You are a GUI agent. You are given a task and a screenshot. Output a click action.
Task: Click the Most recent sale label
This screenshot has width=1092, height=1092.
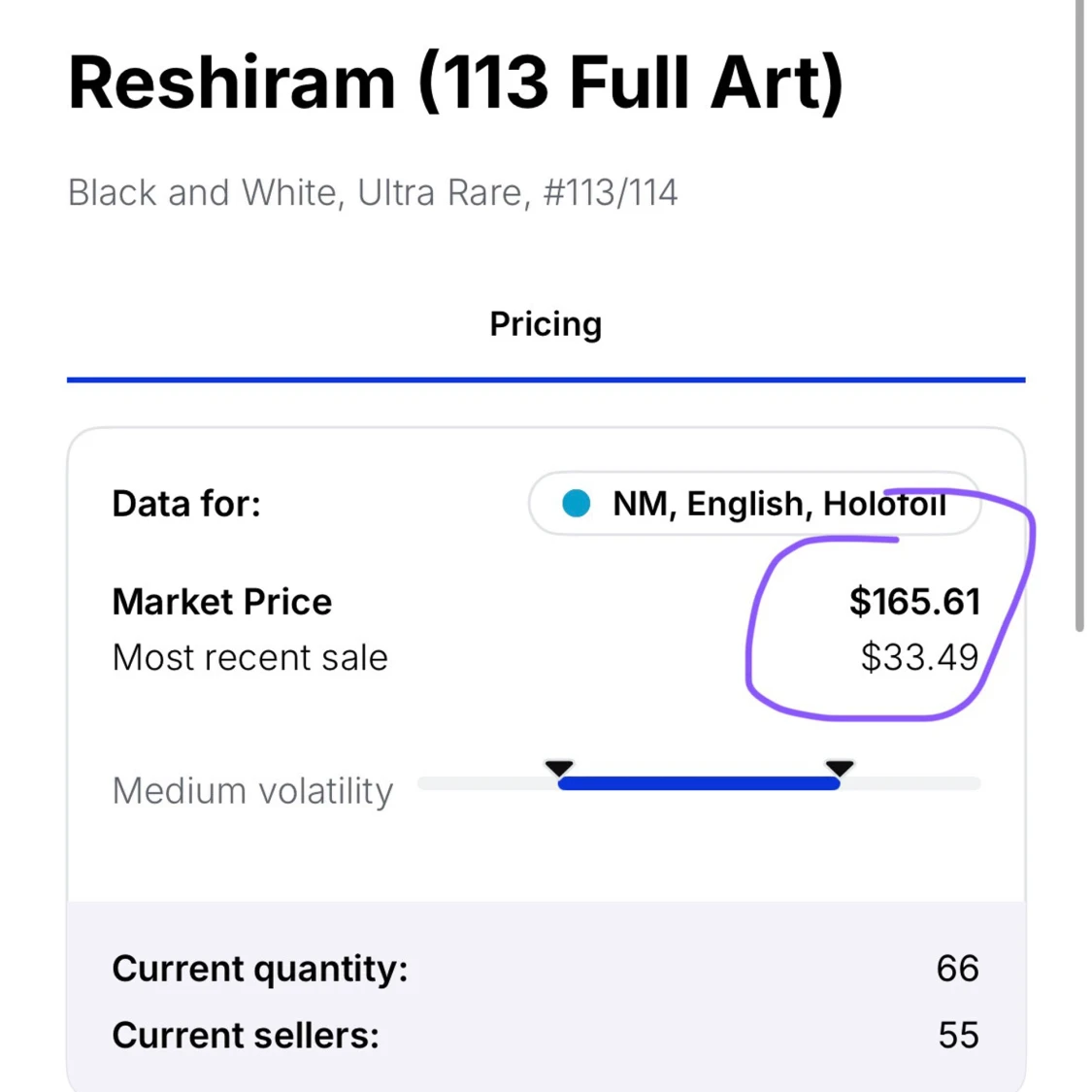pyautogui.click(x=250, y=658)
